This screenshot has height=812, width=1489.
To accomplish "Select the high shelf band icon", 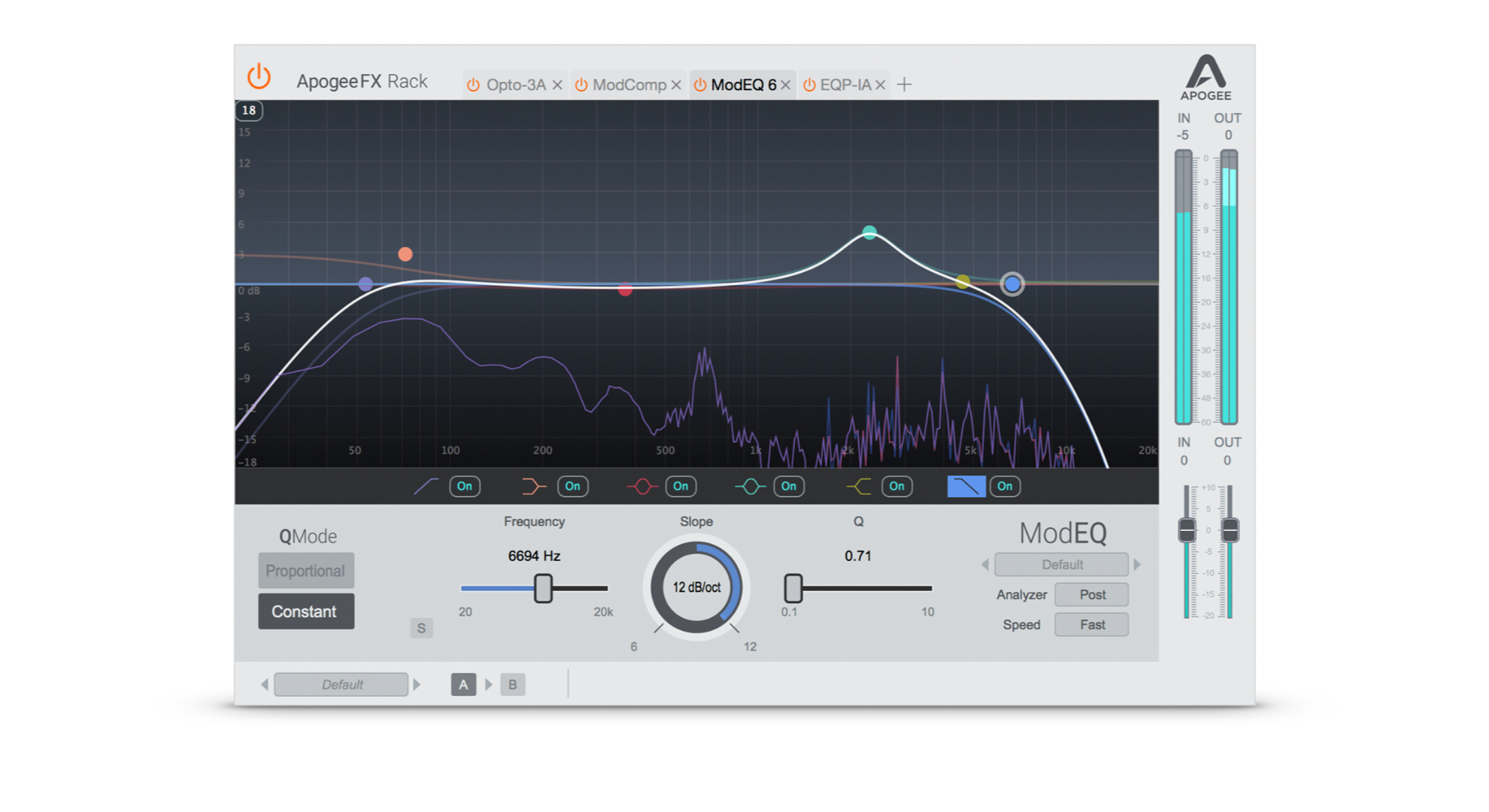I will point(858,486).
